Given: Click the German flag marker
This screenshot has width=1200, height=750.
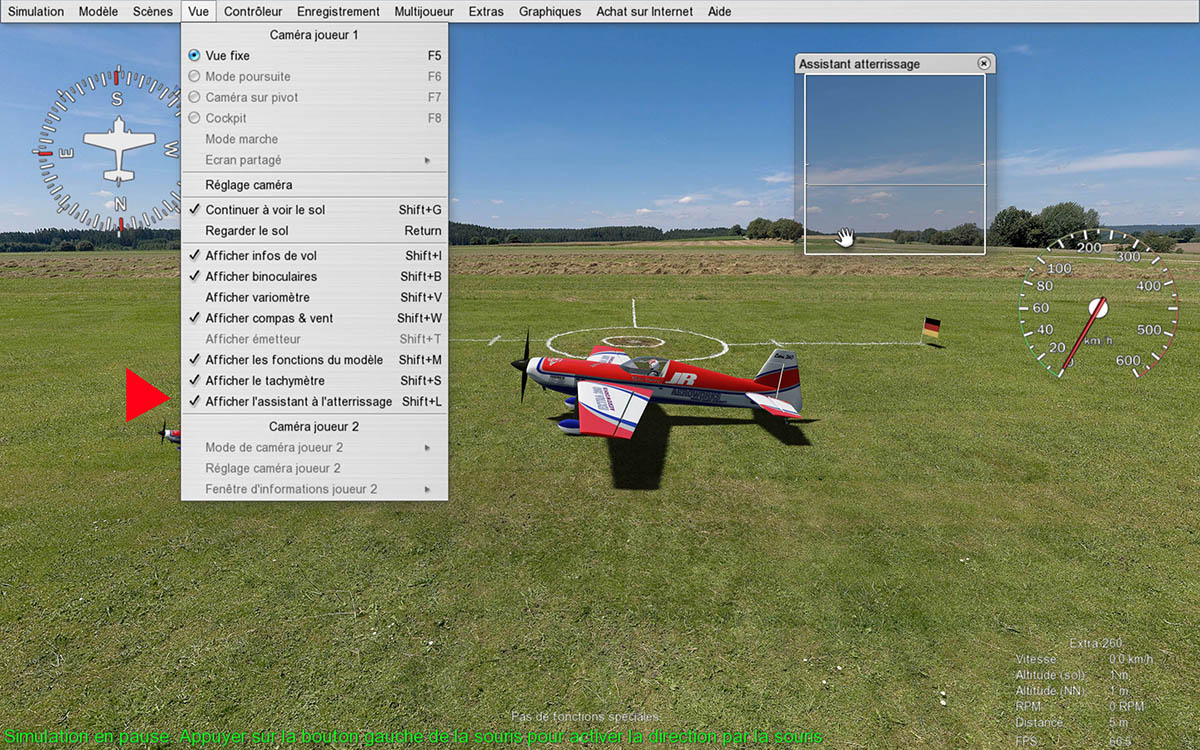Looking at the screenshot, I should [x=931, y=328].
